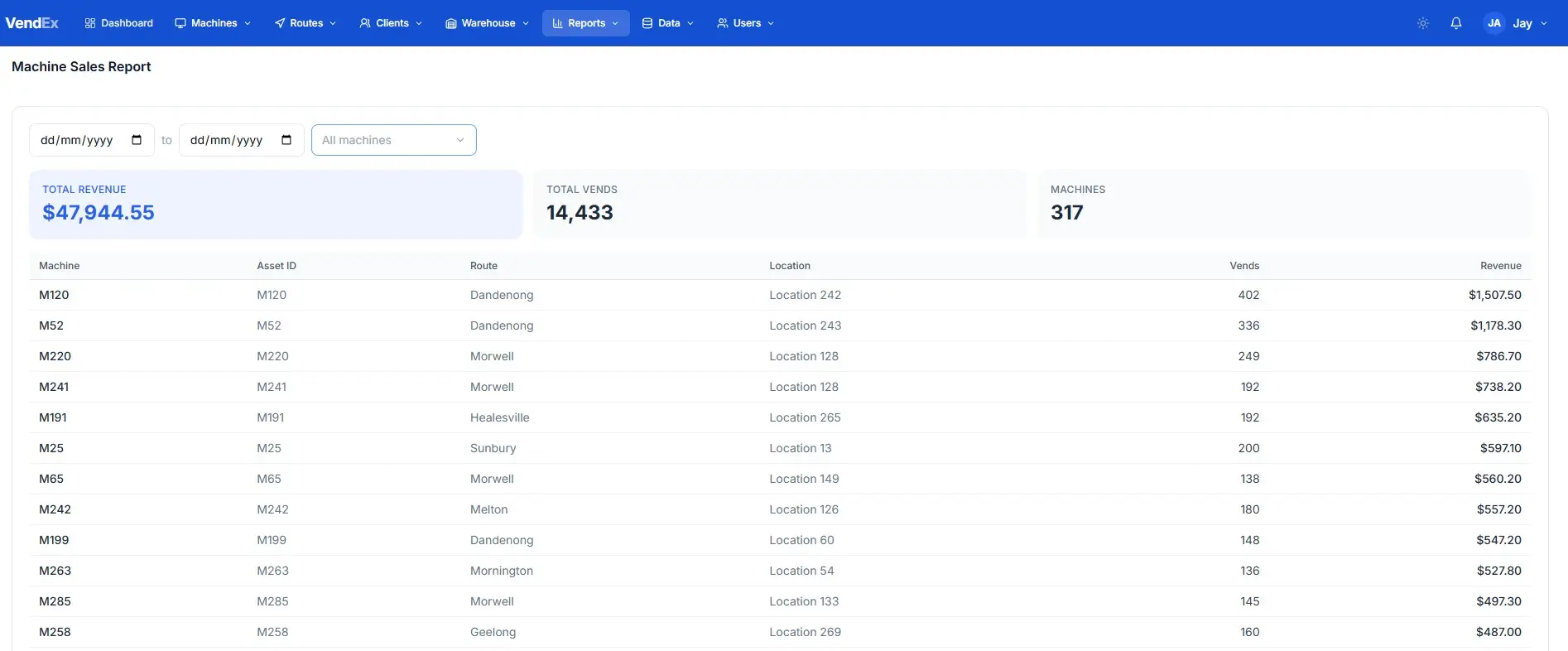1568x651 pixels.
Task: Select the Total Revenue card
Action: tap(277, 205)
